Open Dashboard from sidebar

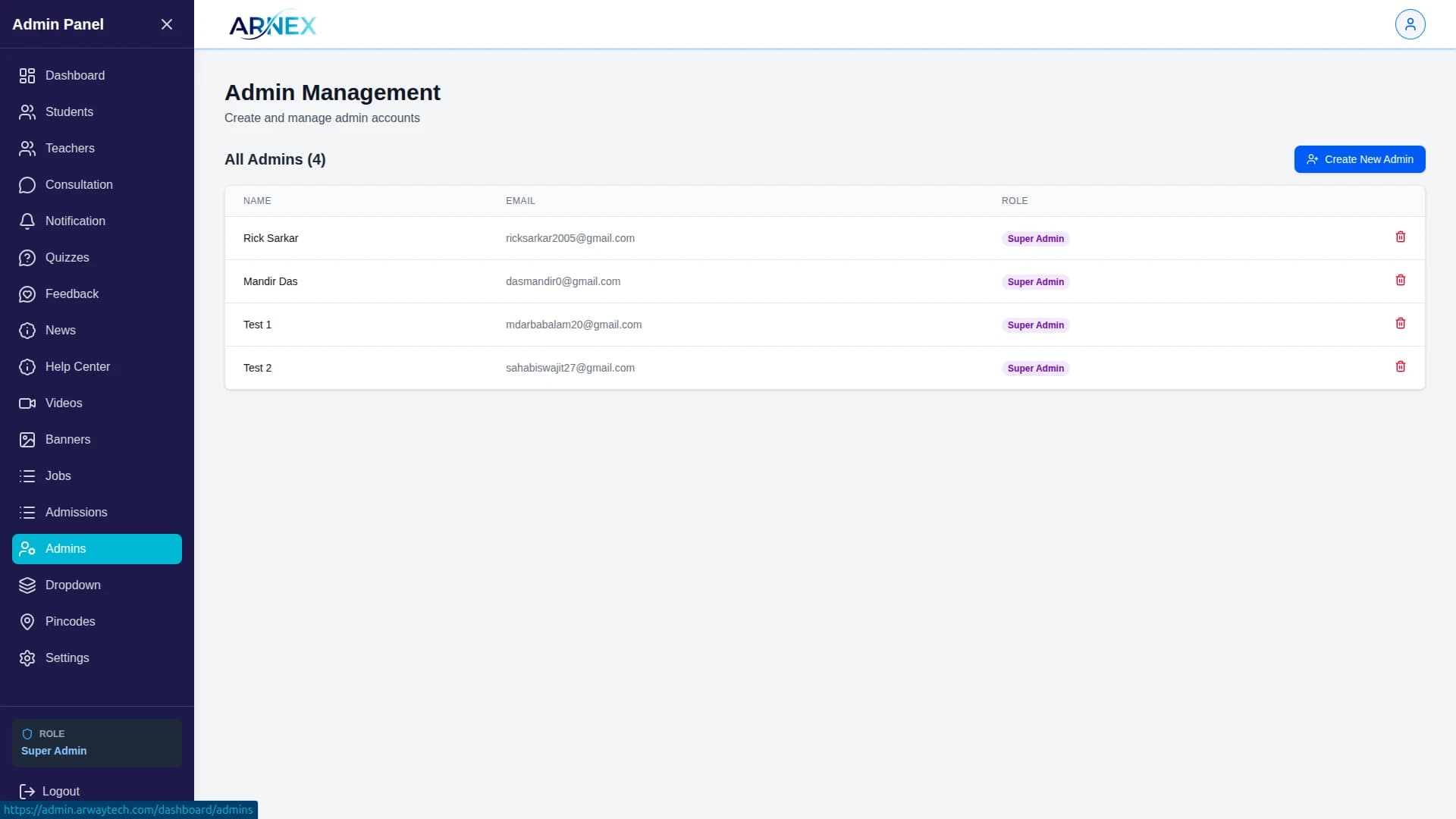74,76
